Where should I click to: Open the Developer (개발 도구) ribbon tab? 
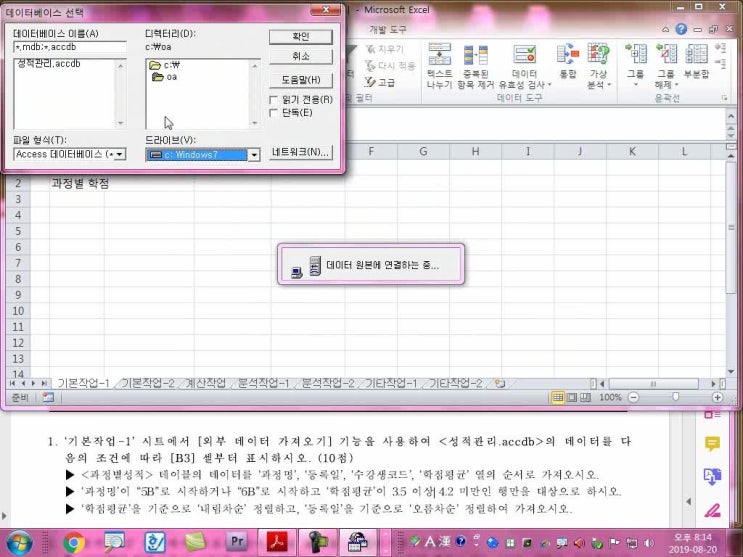coord(388,29)
